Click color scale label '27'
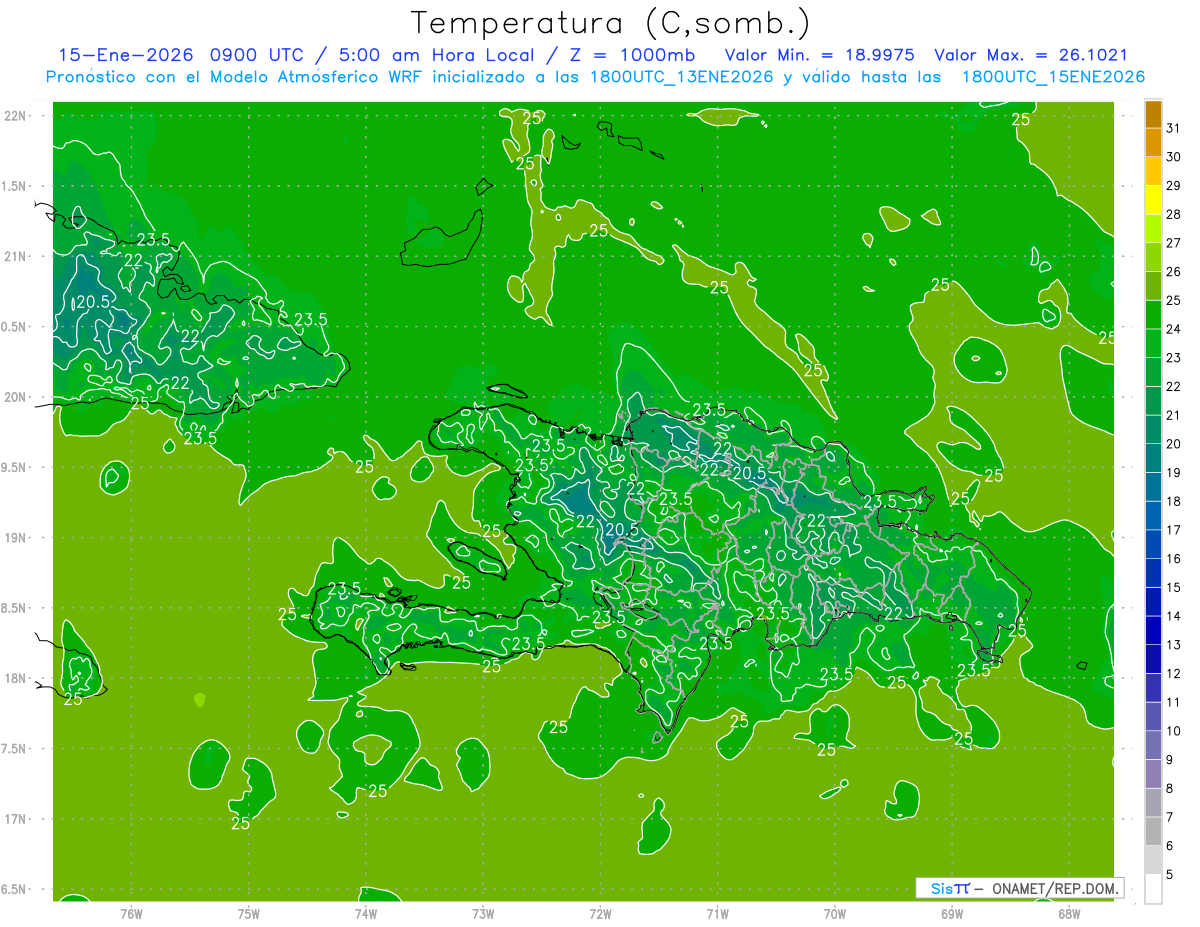Screen dimensions: 1200x927 coord(1173,243)
